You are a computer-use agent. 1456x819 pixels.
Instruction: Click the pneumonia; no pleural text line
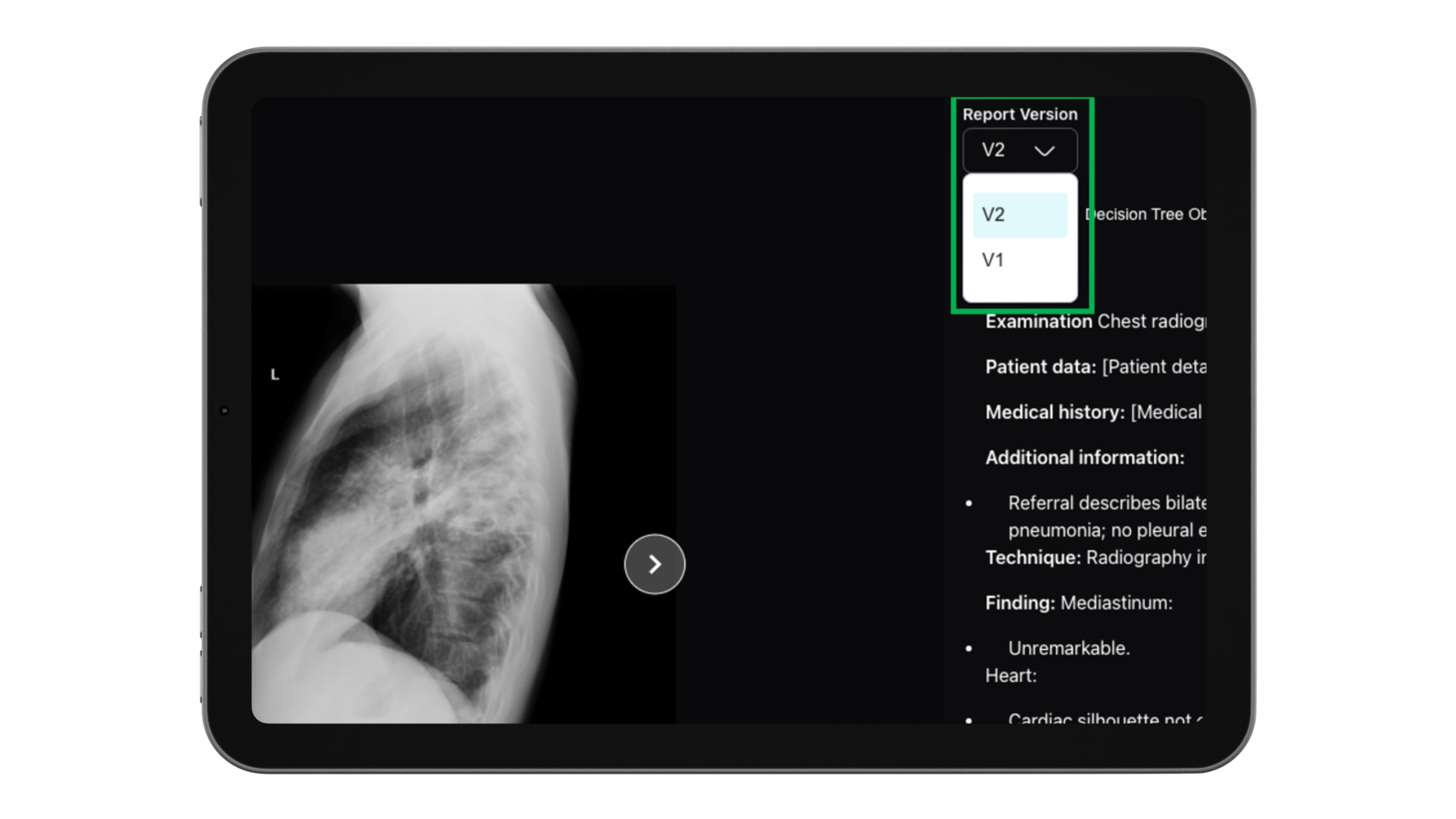tap(1105, 530)
